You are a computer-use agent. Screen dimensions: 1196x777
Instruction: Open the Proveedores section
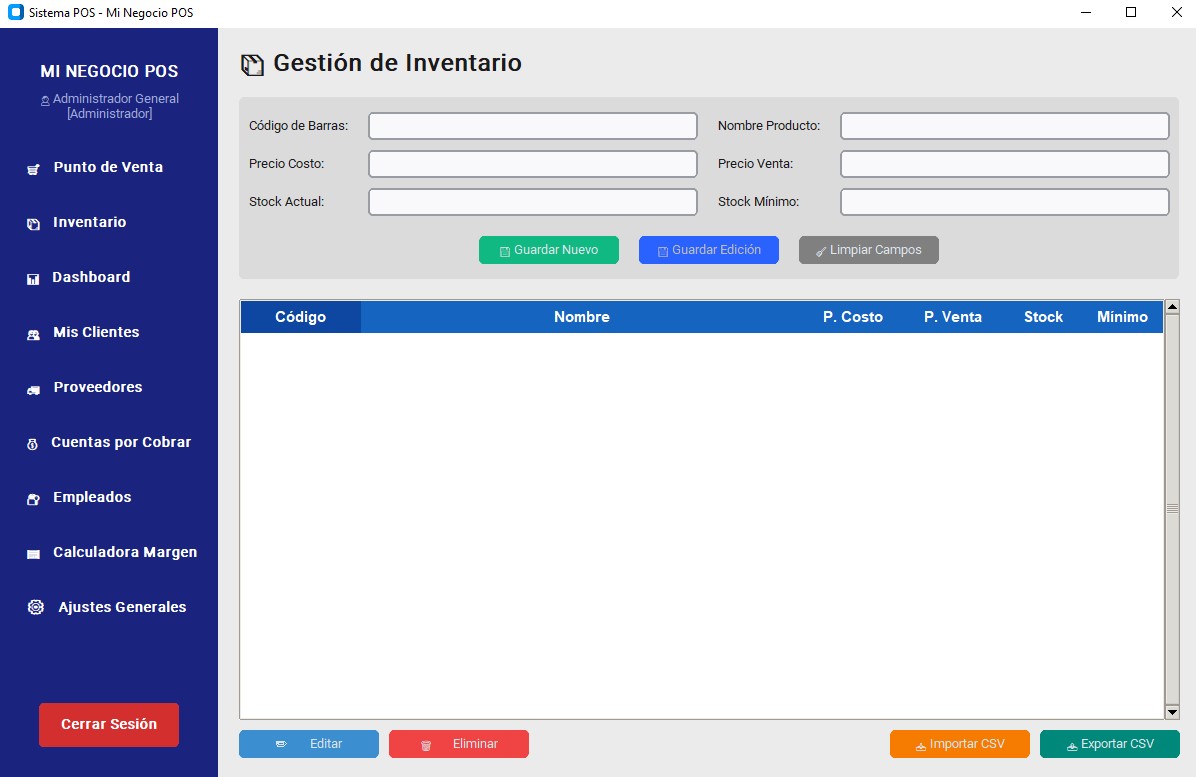pos(98,387)
